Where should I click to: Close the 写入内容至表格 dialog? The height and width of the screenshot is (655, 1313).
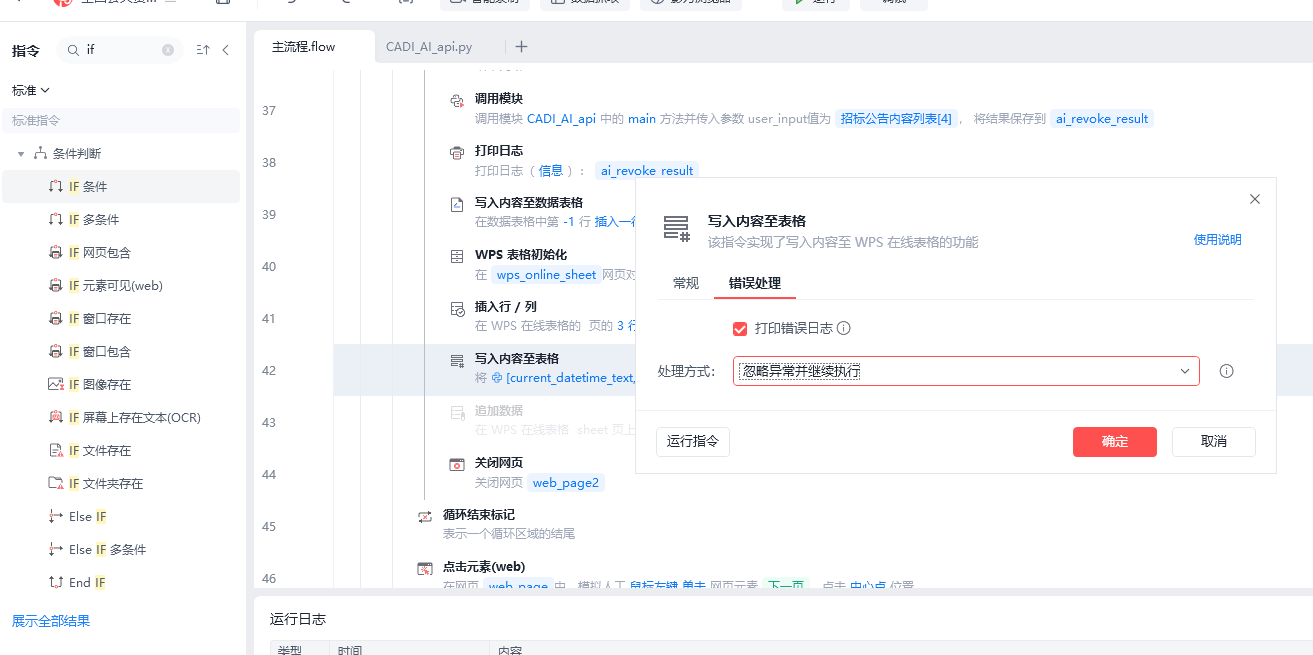[x=1255, y=199]
